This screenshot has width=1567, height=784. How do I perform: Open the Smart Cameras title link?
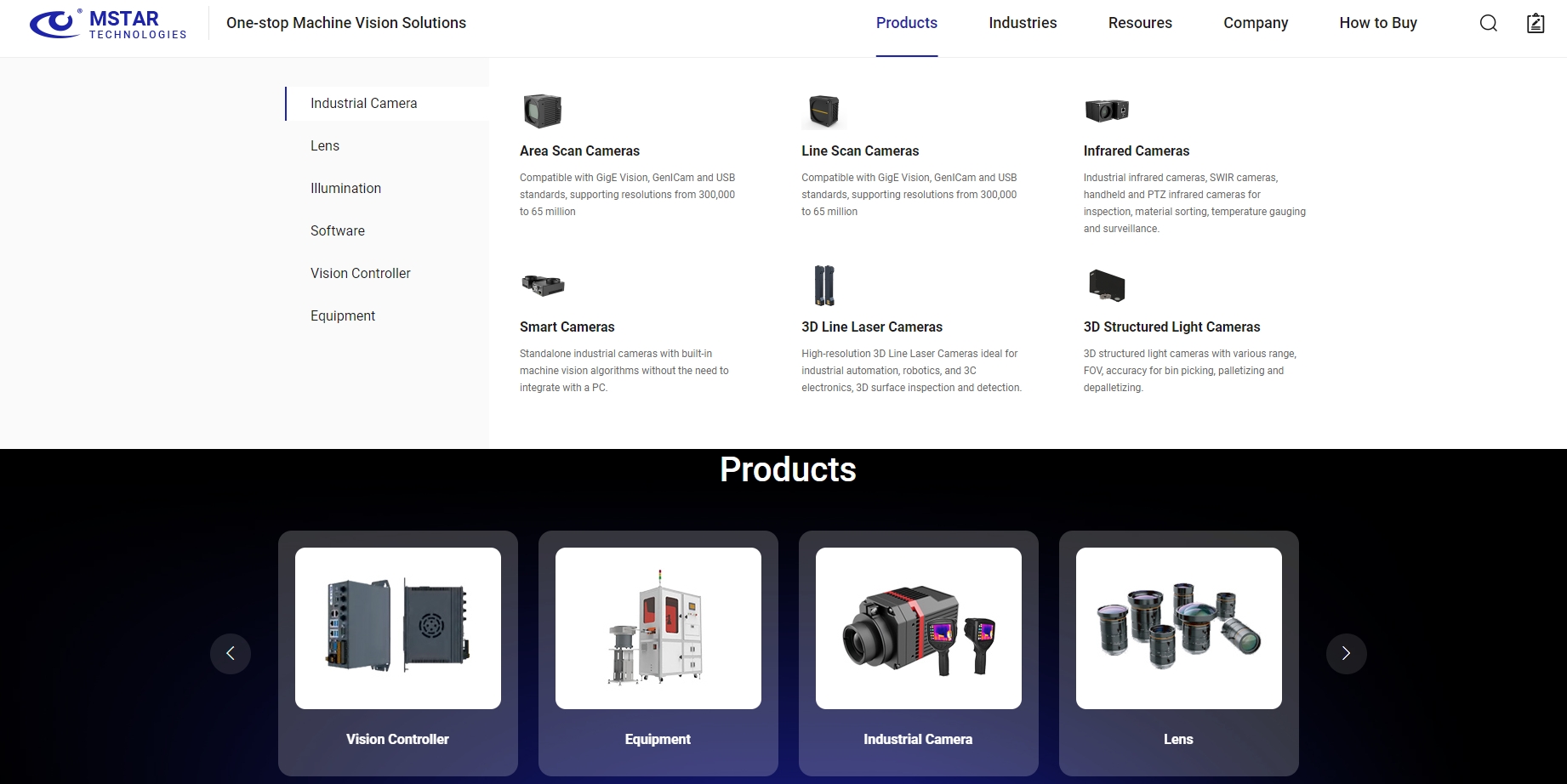click(x=567, y=327)
